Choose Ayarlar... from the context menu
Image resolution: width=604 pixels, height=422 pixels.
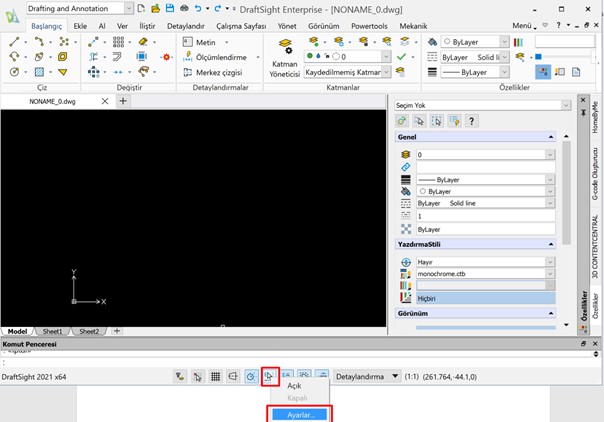pos(301,413)
